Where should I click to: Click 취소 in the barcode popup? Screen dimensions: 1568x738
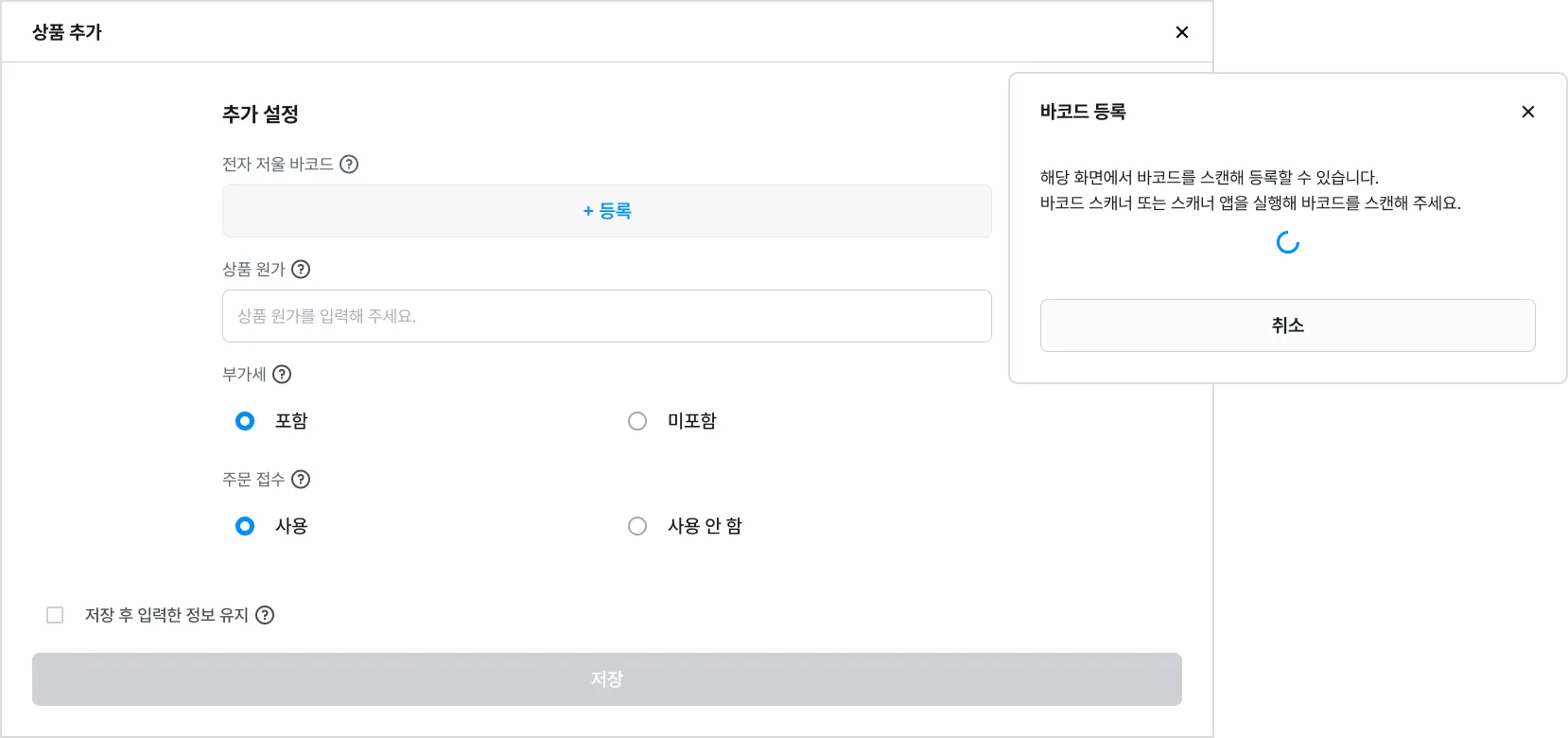[1287, 325]
